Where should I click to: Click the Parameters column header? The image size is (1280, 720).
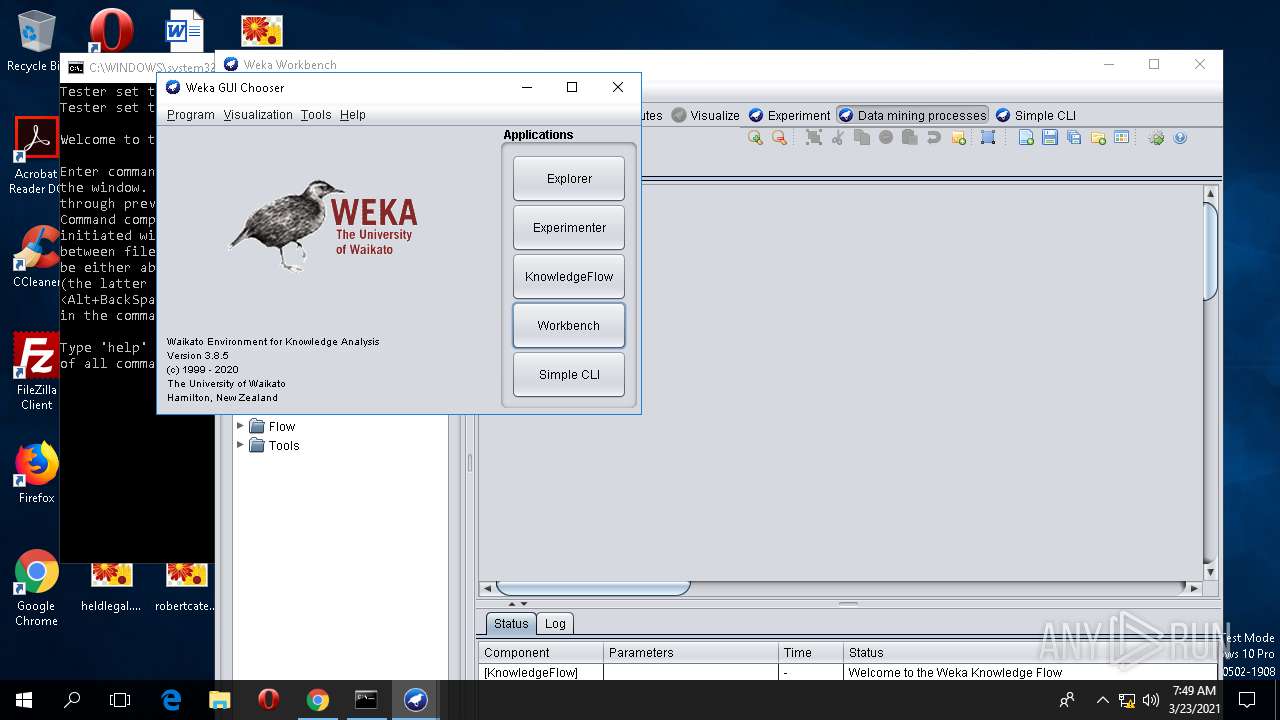[691, 652]
